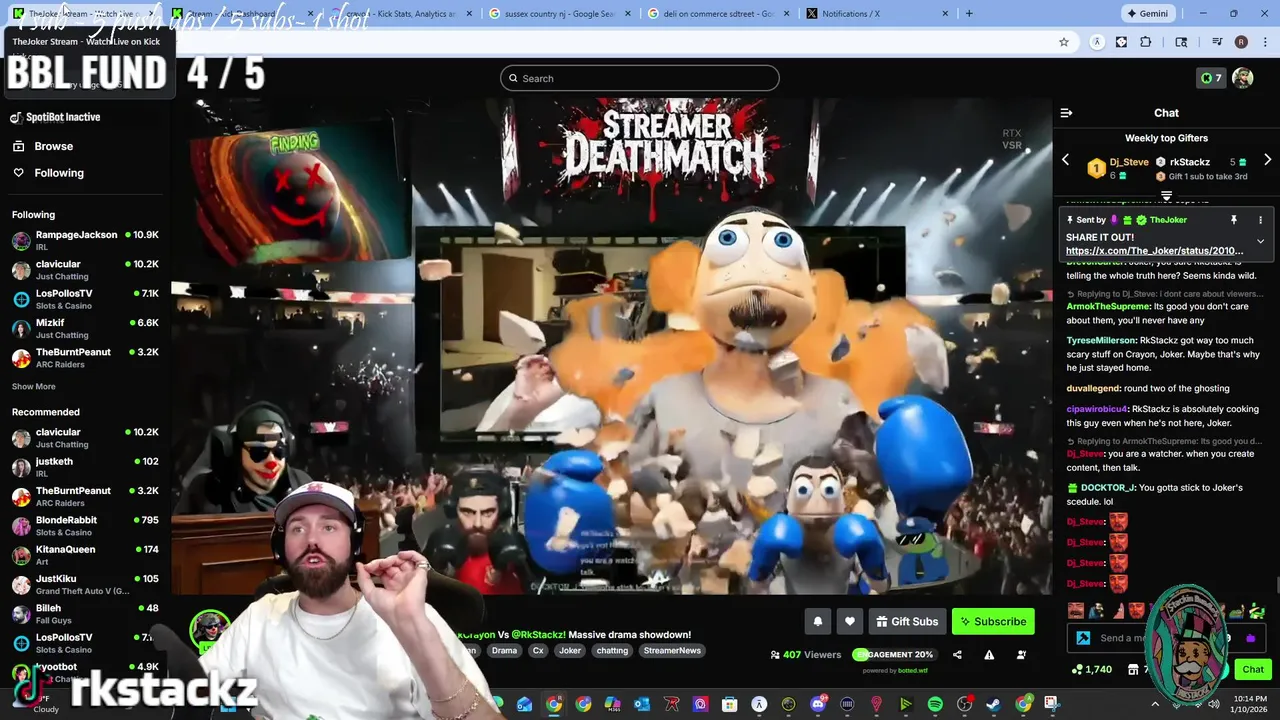Click the pin icon on pinned message

point(1233,220)
